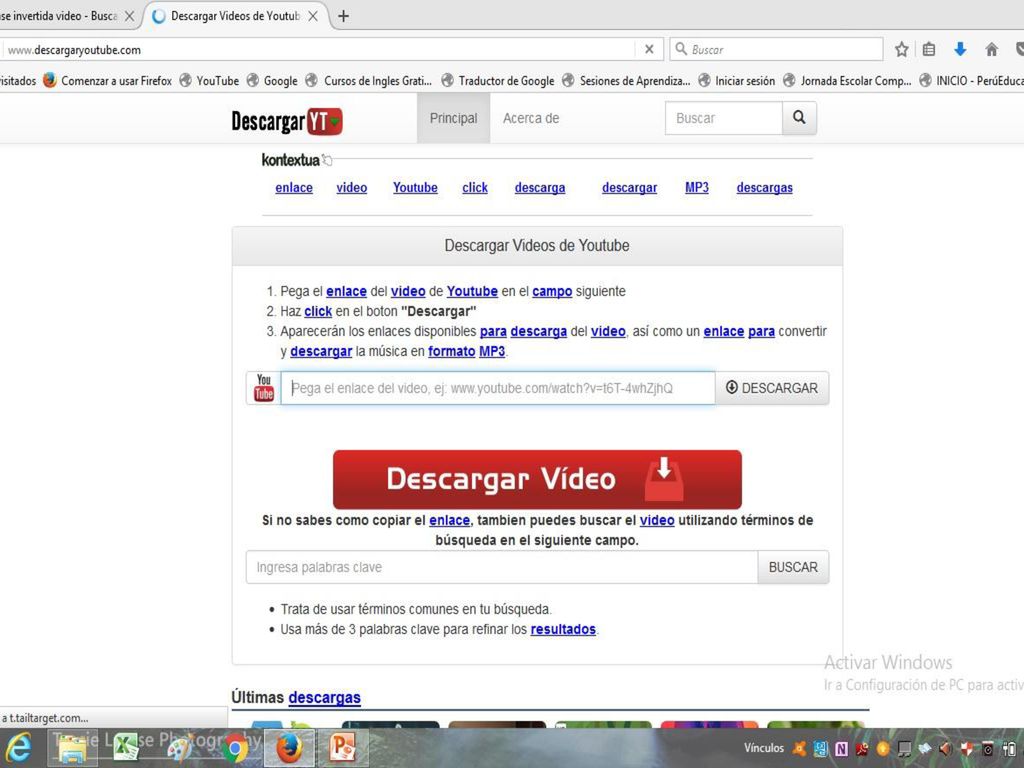Click the YouTube logo beside the link field
1024x768 pixels.
264,388
